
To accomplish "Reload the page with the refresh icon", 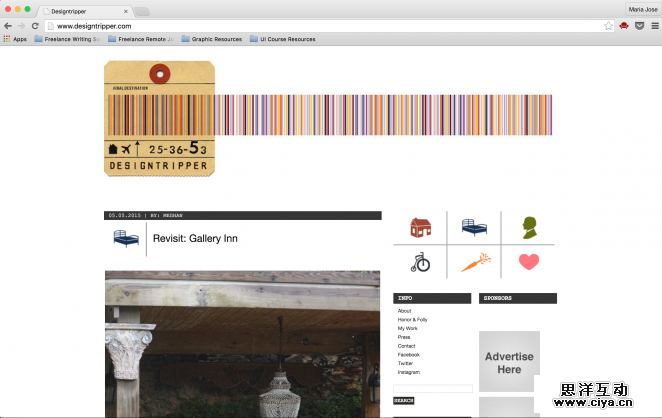I will [x=35, y=26].
